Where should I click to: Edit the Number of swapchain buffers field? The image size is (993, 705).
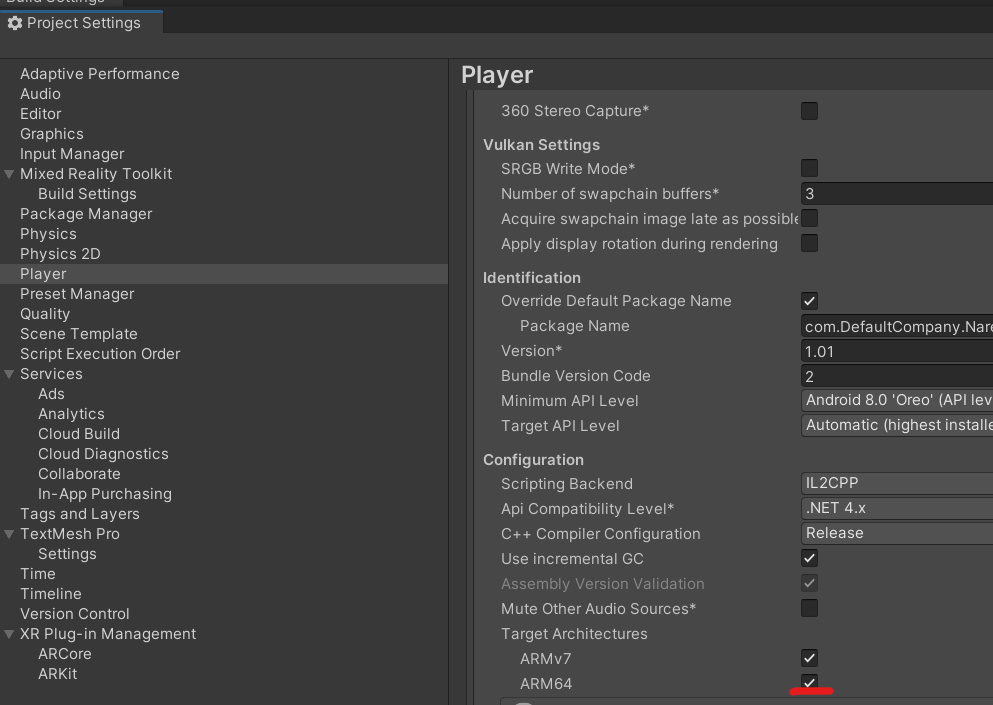click(897, 194)
